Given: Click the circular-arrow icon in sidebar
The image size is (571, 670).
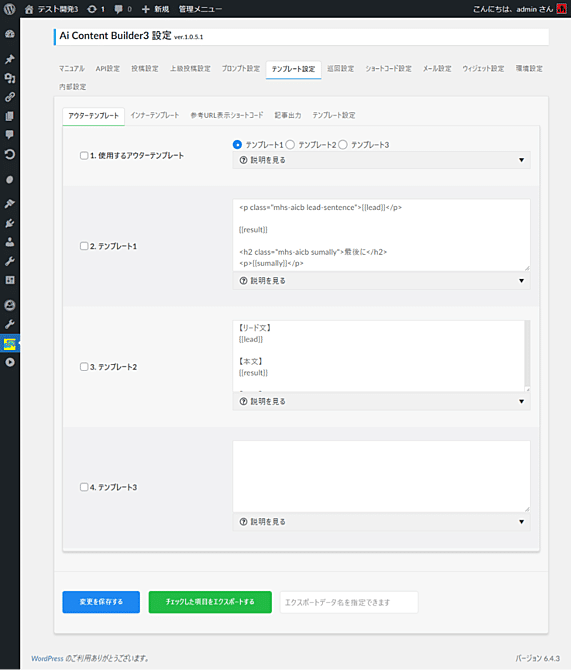Looking at the screenshot, I should 10,154.
